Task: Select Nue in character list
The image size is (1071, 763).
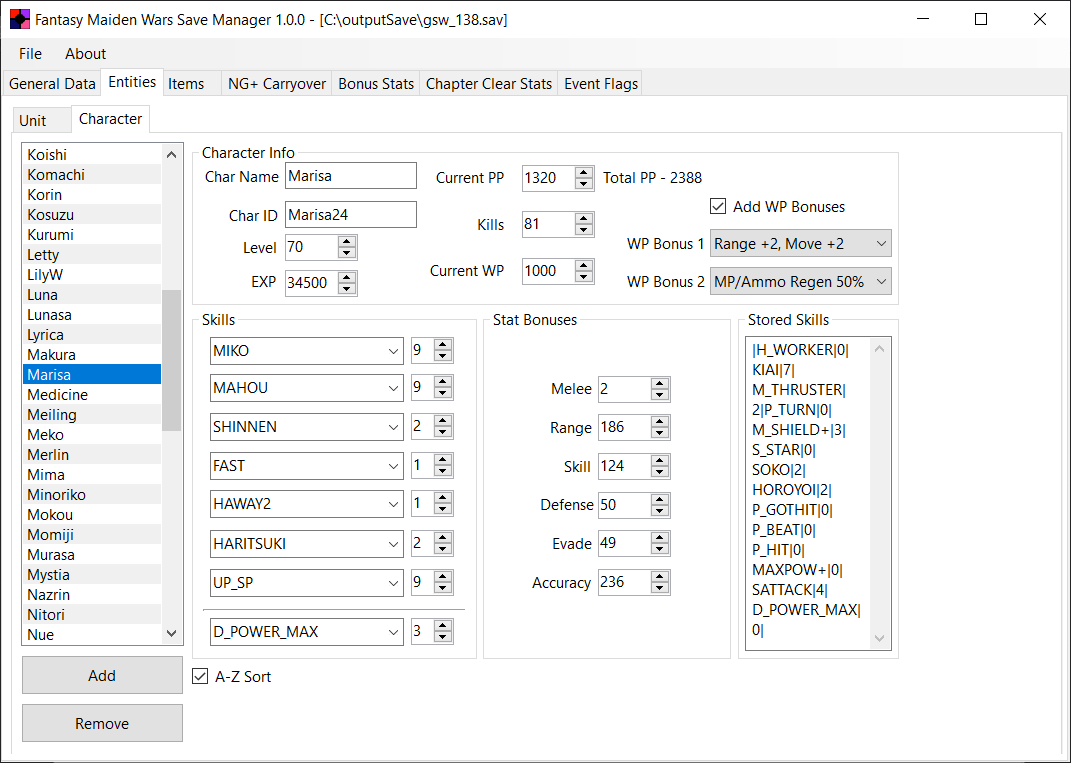Action: (92, 635)
